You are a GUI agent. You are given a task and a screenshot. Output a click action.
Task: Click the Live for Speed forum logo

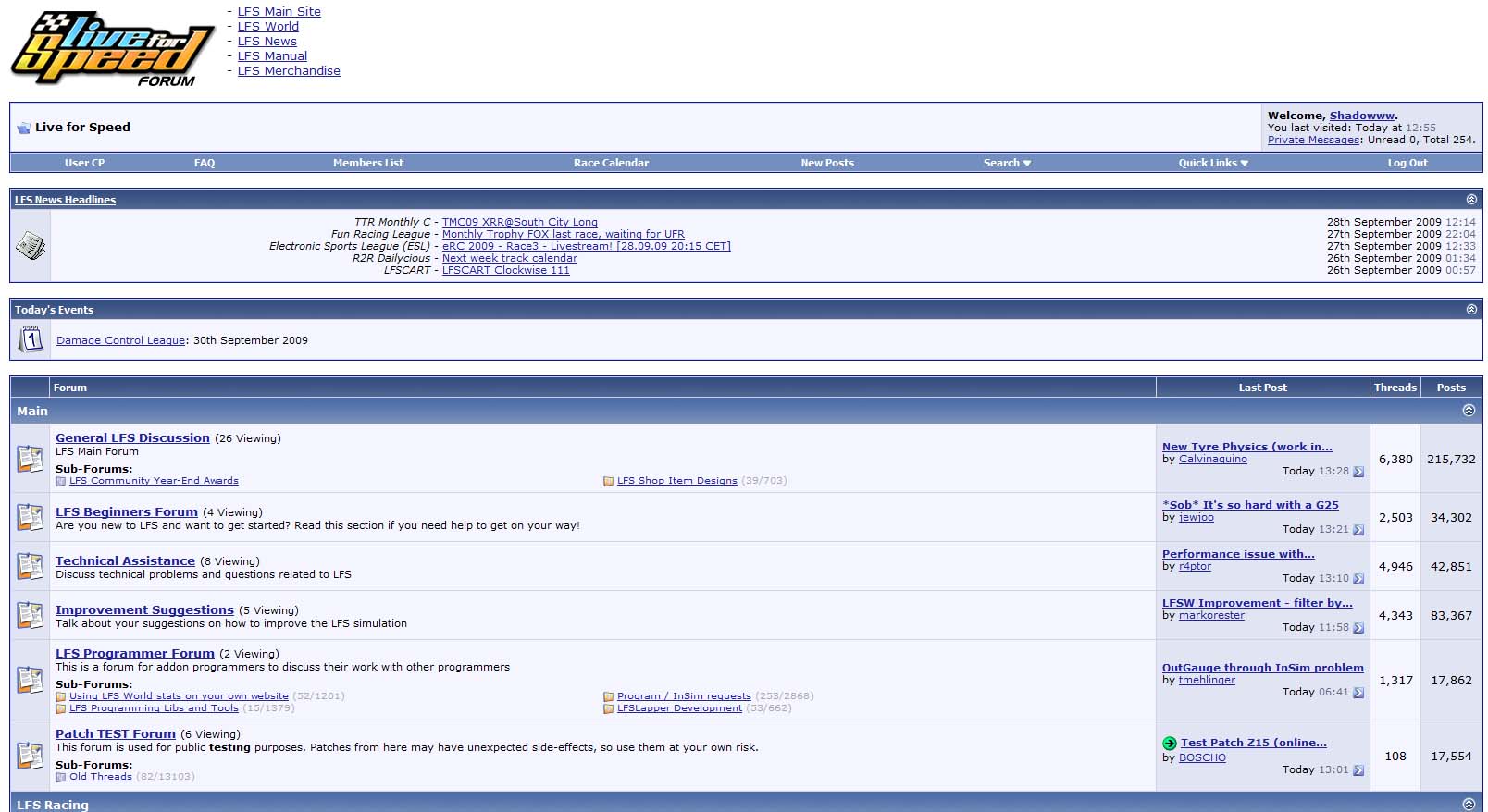112,50
